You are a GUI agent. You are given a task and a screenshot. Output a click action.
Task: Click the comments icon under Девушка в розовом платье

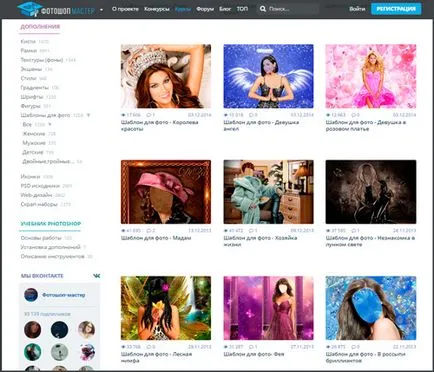tap(354, 115)
